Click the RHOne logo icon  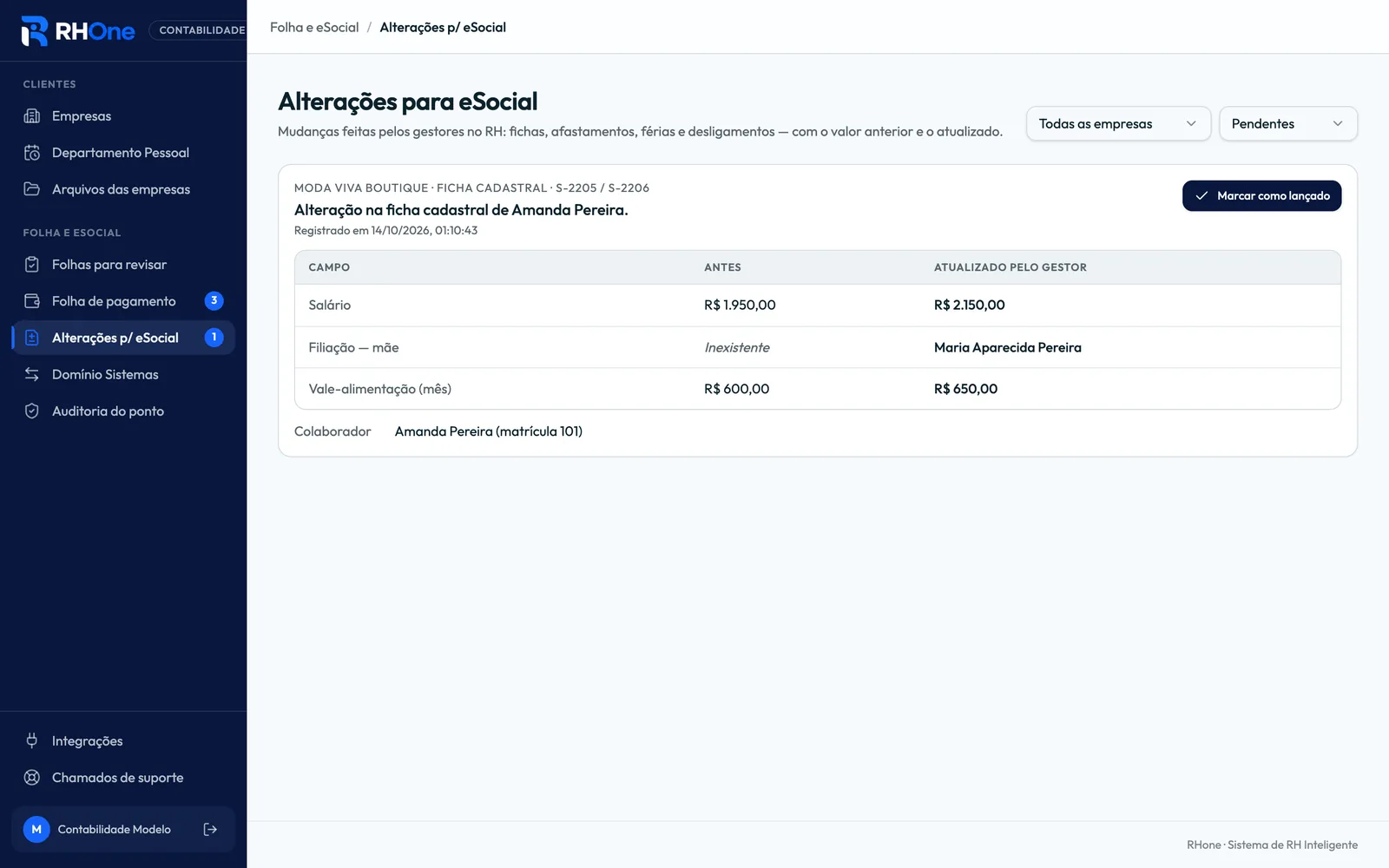pos(35,30)
